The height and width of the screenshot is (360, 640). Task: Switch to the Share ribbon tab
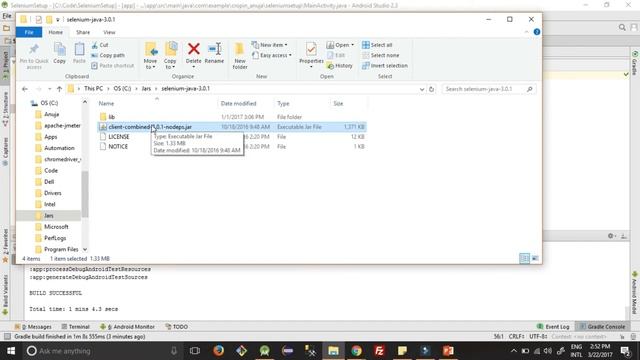pos(83,32)
